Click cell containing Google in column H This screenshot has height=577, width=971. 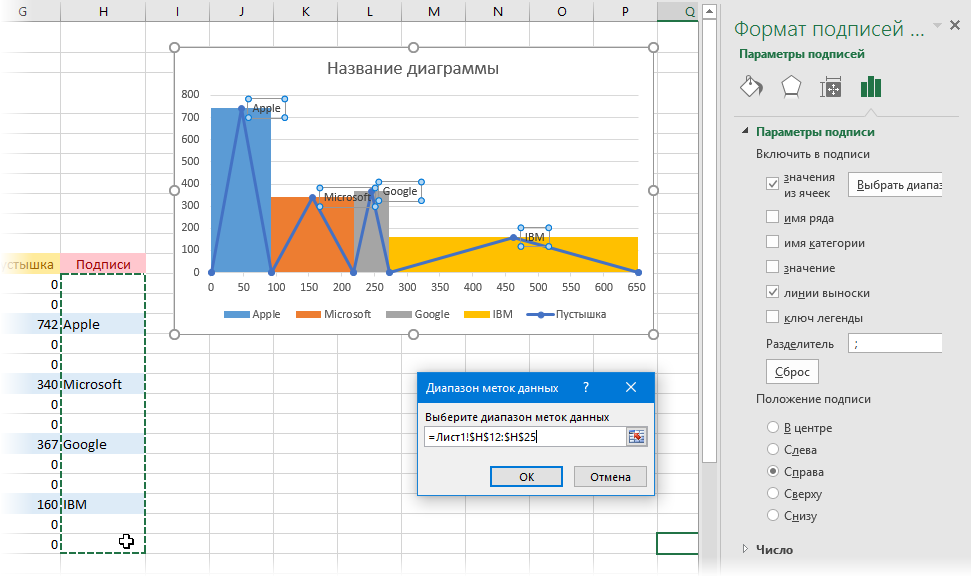(x=103, y=444)
